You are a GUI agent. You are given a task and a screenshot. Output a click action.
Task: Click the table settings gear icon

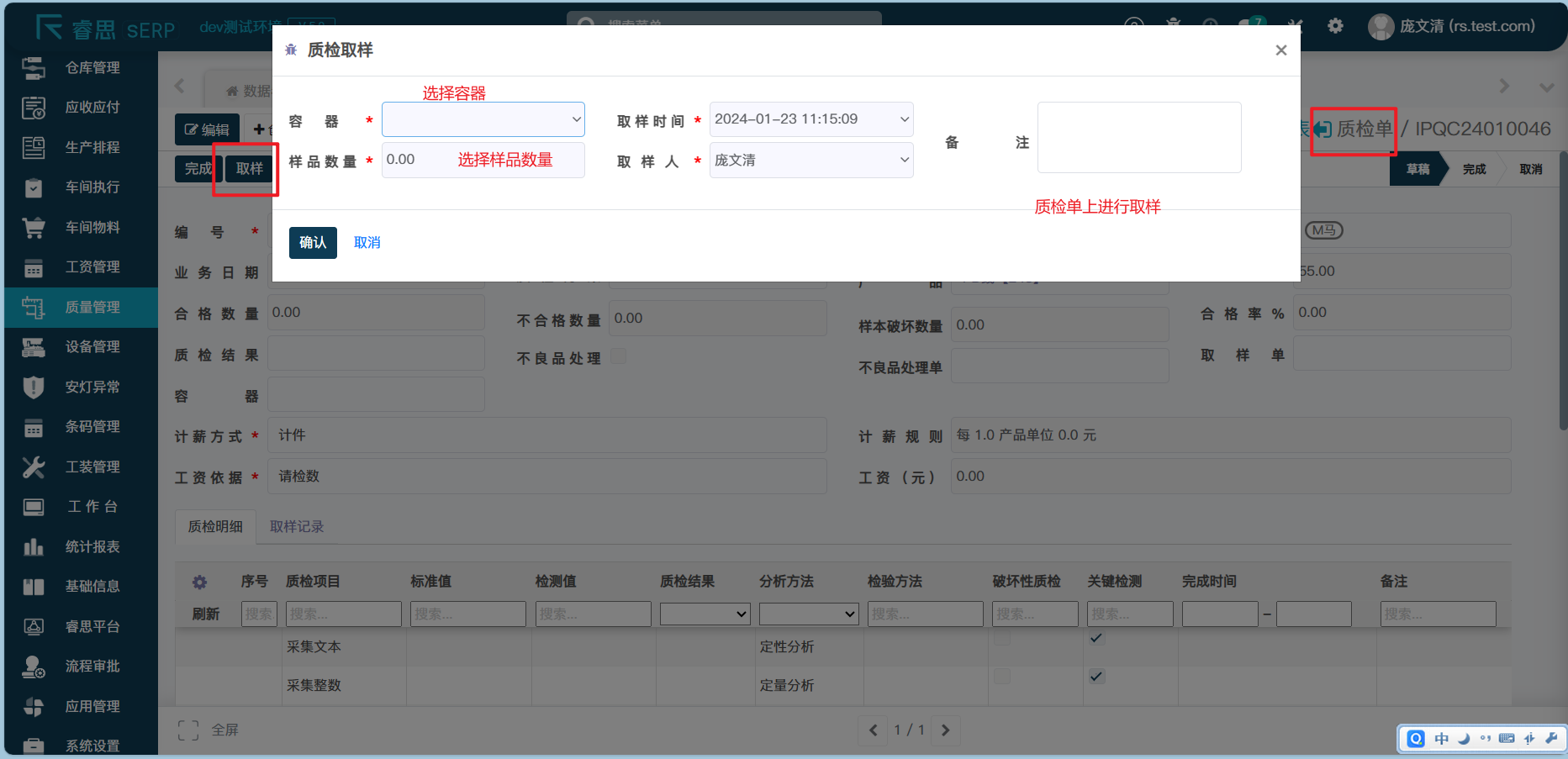coord(199,582)
